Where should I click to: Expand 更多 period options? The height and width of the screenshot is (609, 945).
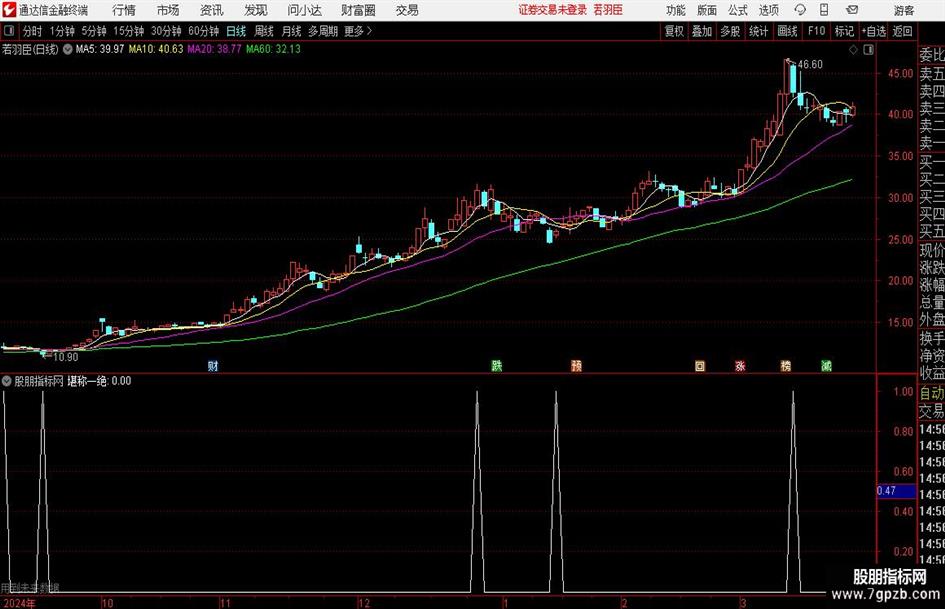358,31
